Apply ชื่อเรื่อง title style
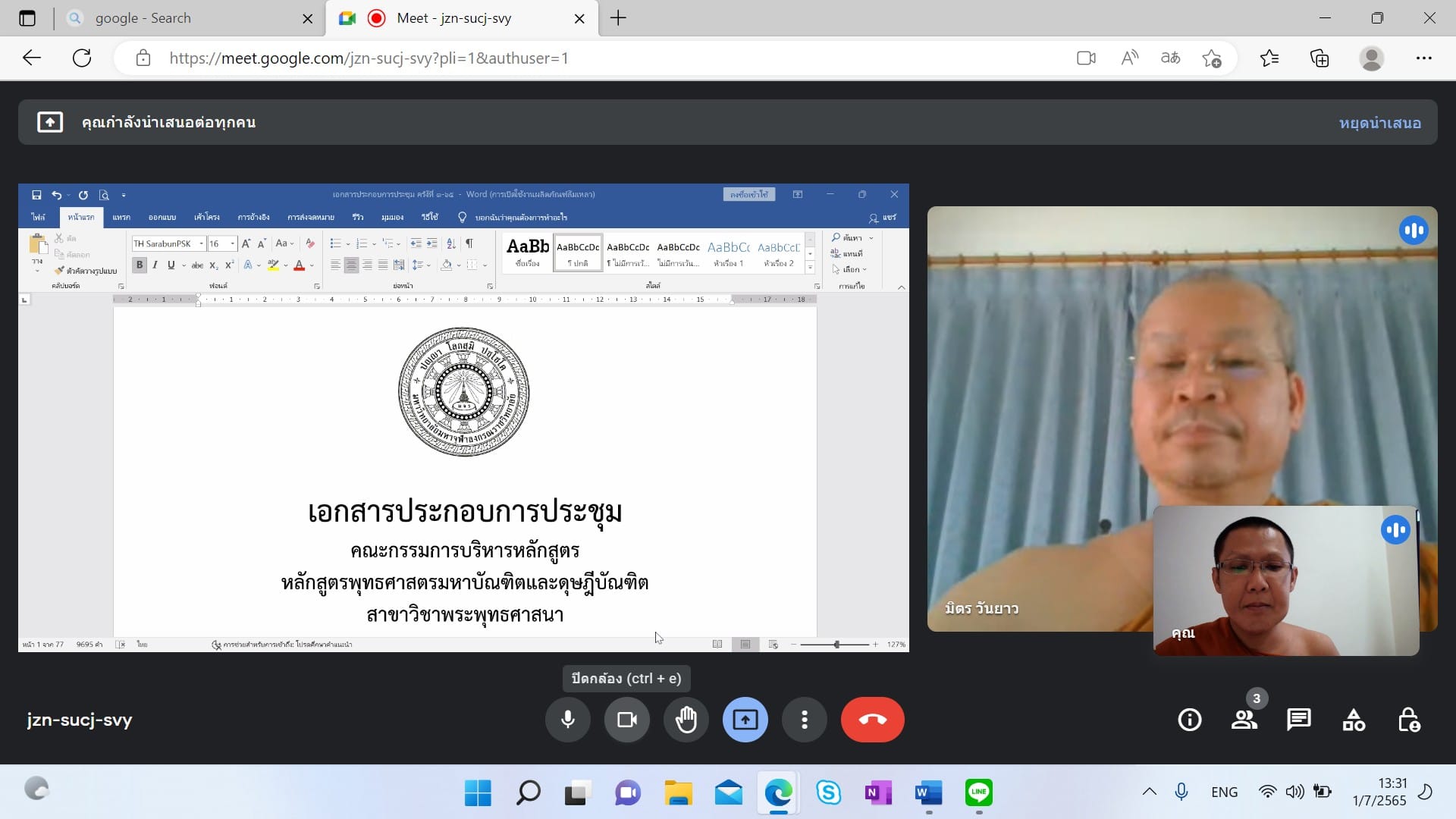Image resolution: width=1456 pixels, height=819 pixels. (x=528, y=253)
